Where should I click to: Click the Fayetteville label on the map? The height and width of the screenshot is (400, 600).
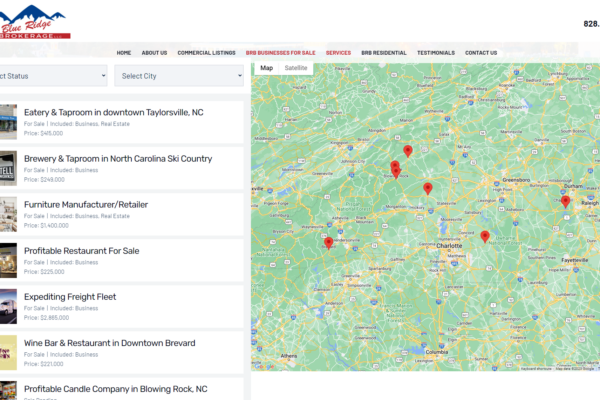pyautogui.click(x=575, y=260)
